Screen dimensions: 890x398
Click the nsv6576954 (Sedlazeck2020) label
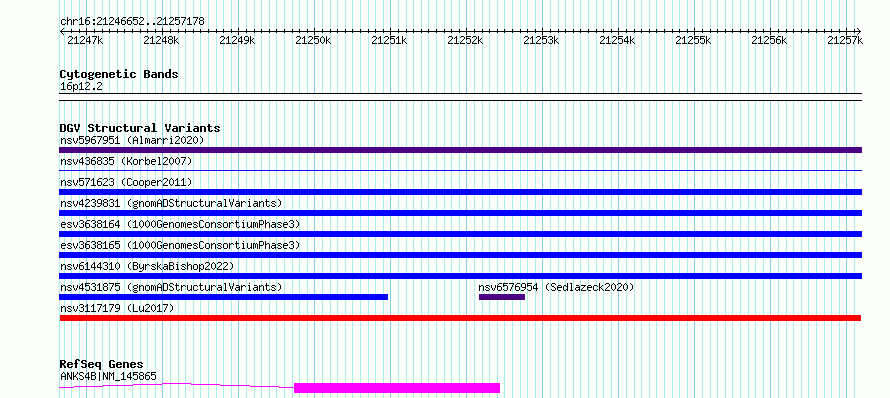pos(556,287)
